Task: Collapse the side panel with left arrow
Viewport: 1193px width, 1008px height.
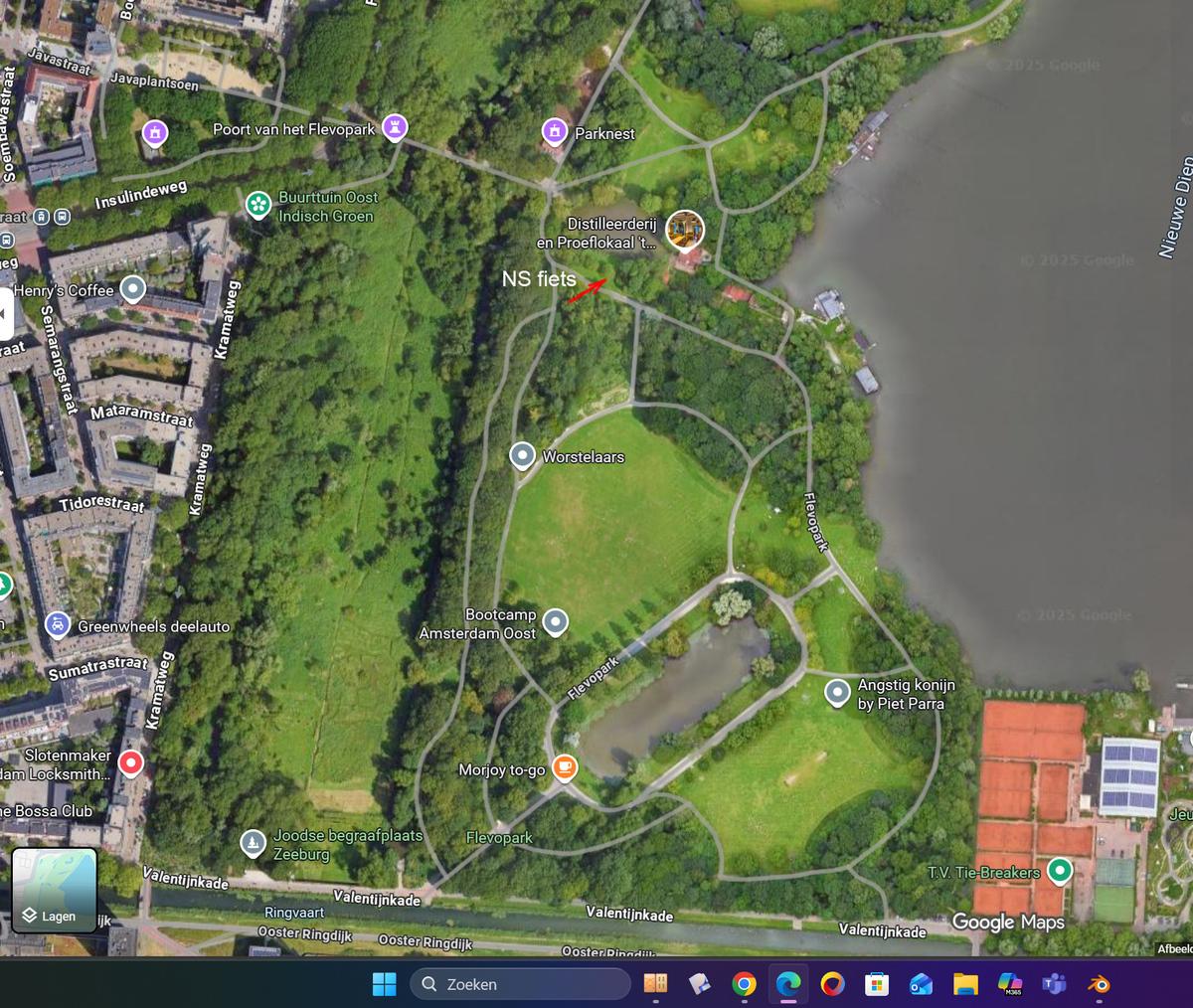Action: click(5, 314)
